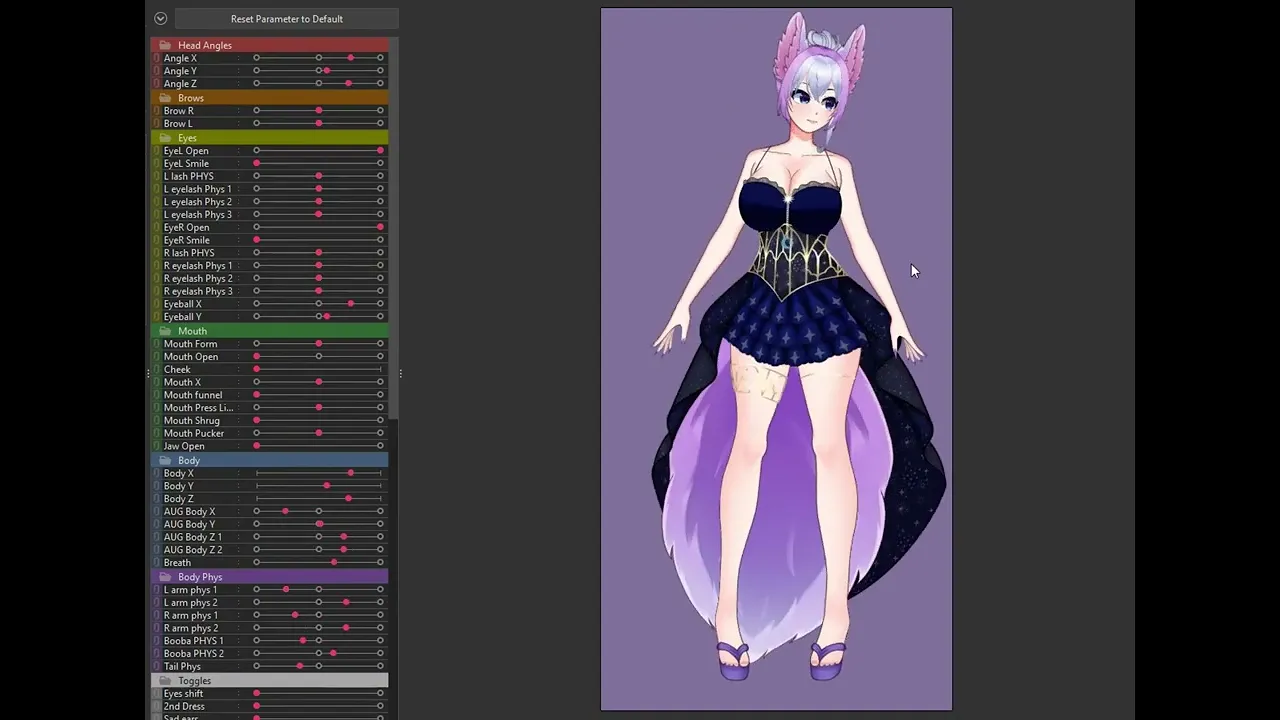Click the Body Z slider handle

coord(348,499)
